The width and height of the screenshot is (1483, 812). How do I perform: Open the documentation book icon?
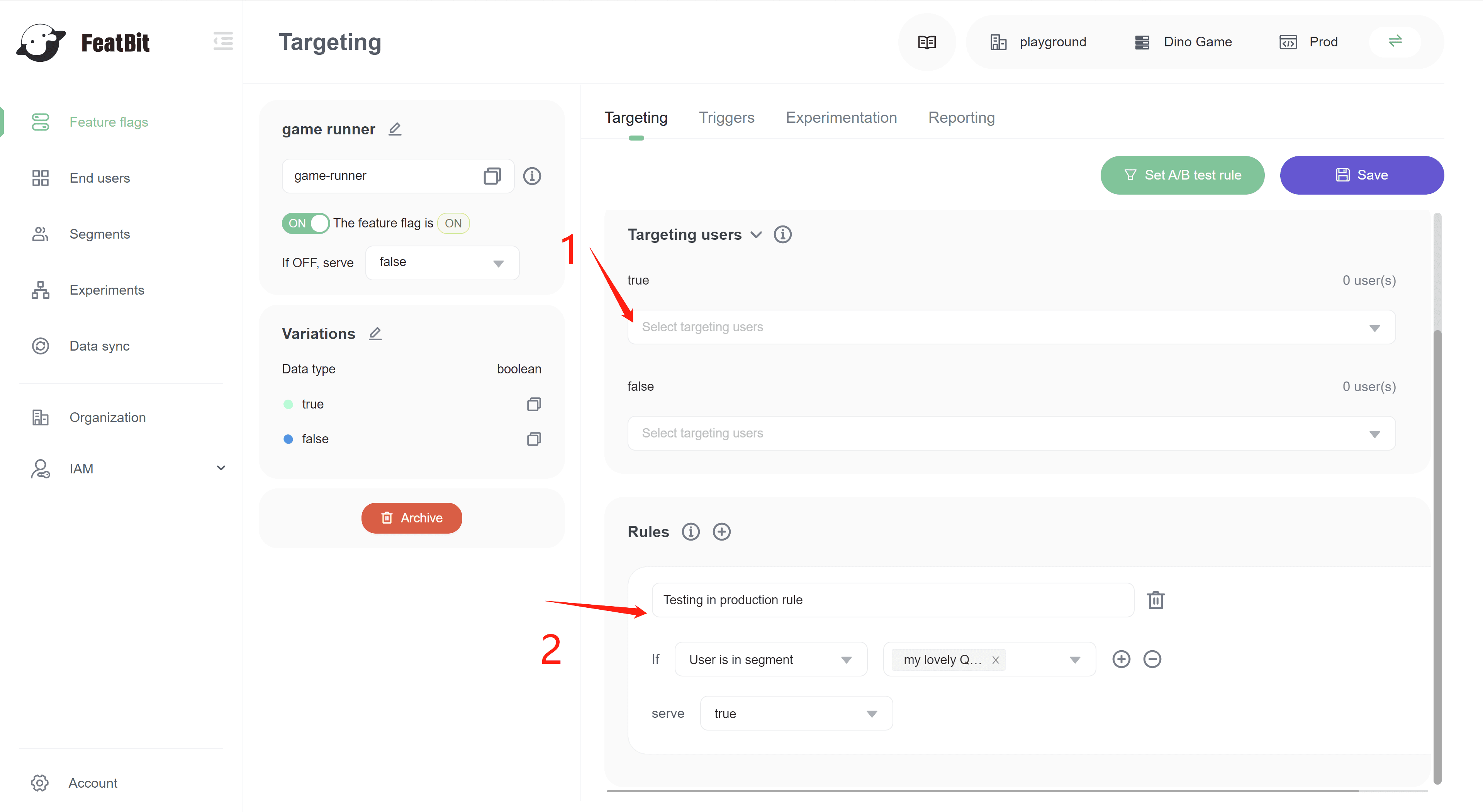click(x=926, y=42)
